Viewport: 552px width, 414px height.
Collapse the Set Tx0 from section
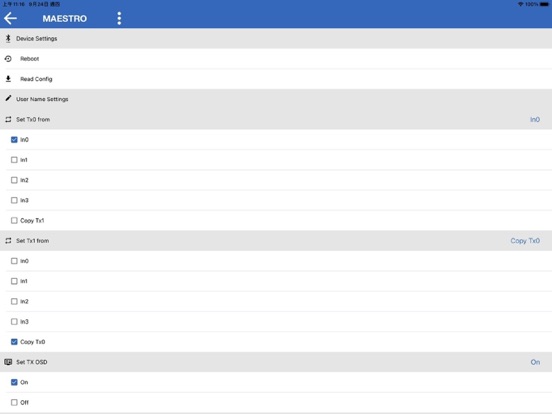(276, 119)
